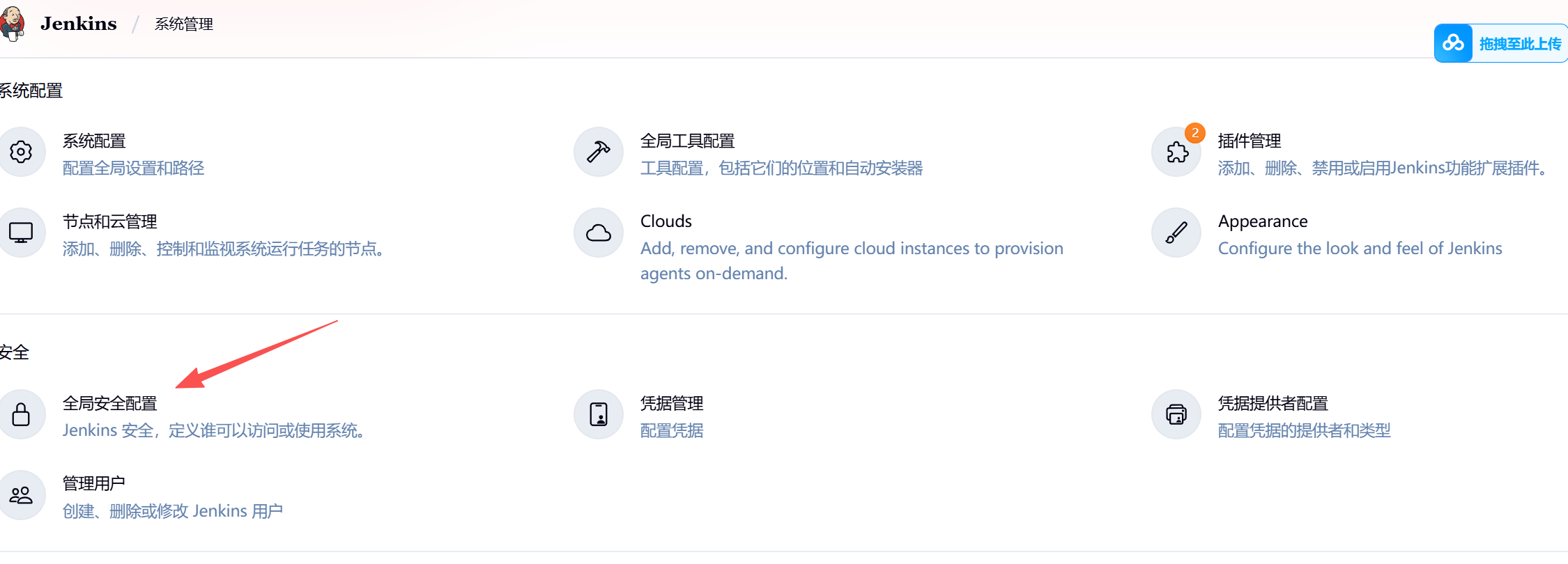Open the Jenkins home breadcrumb link

pyautogui.click(x=78, y=24)
